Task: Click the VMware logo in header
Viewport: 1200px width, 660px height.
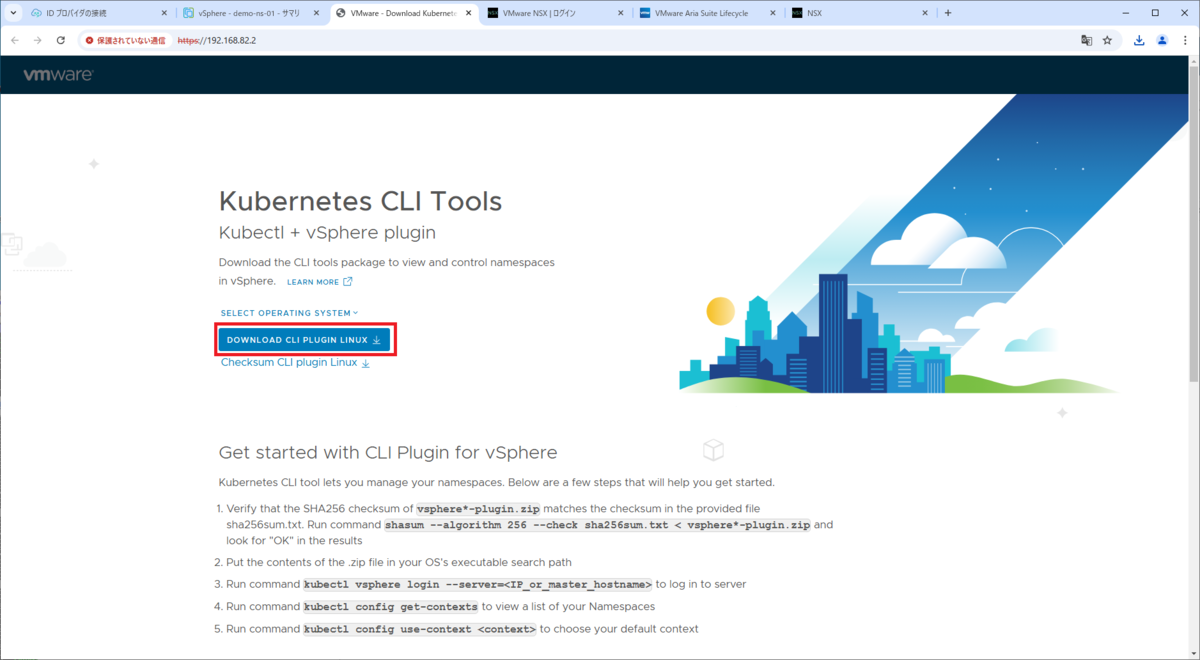Action: (x=58, y=75)
